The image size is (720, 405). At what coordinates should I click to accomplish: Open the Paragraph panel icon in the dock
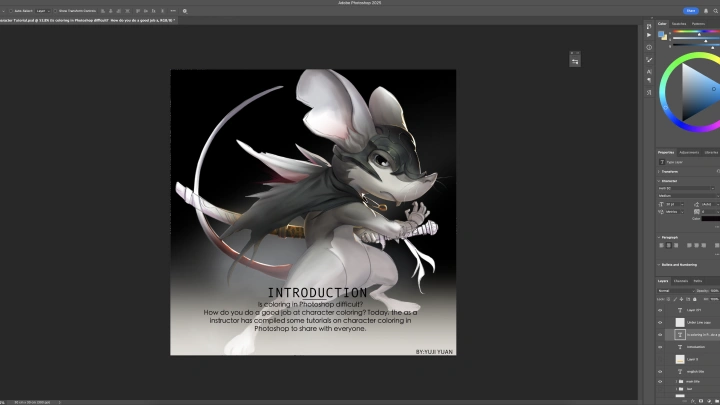pyautogui.click(x=649, y=80)
